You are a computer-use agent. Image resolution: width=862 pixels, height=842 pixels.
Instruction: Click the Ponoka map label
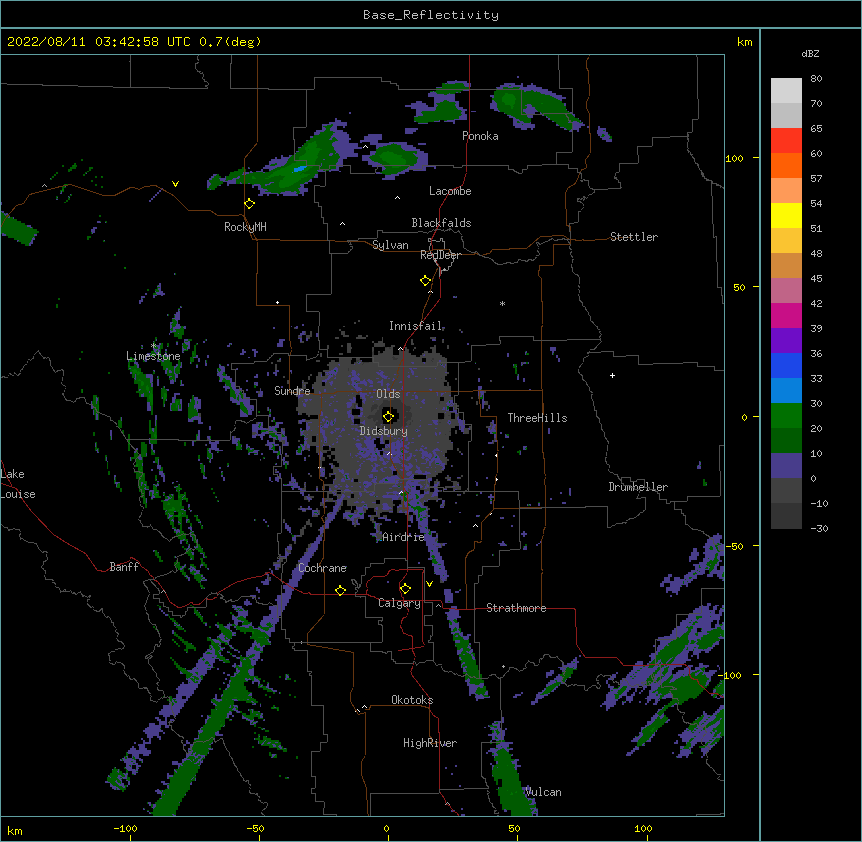coord(480,136)
